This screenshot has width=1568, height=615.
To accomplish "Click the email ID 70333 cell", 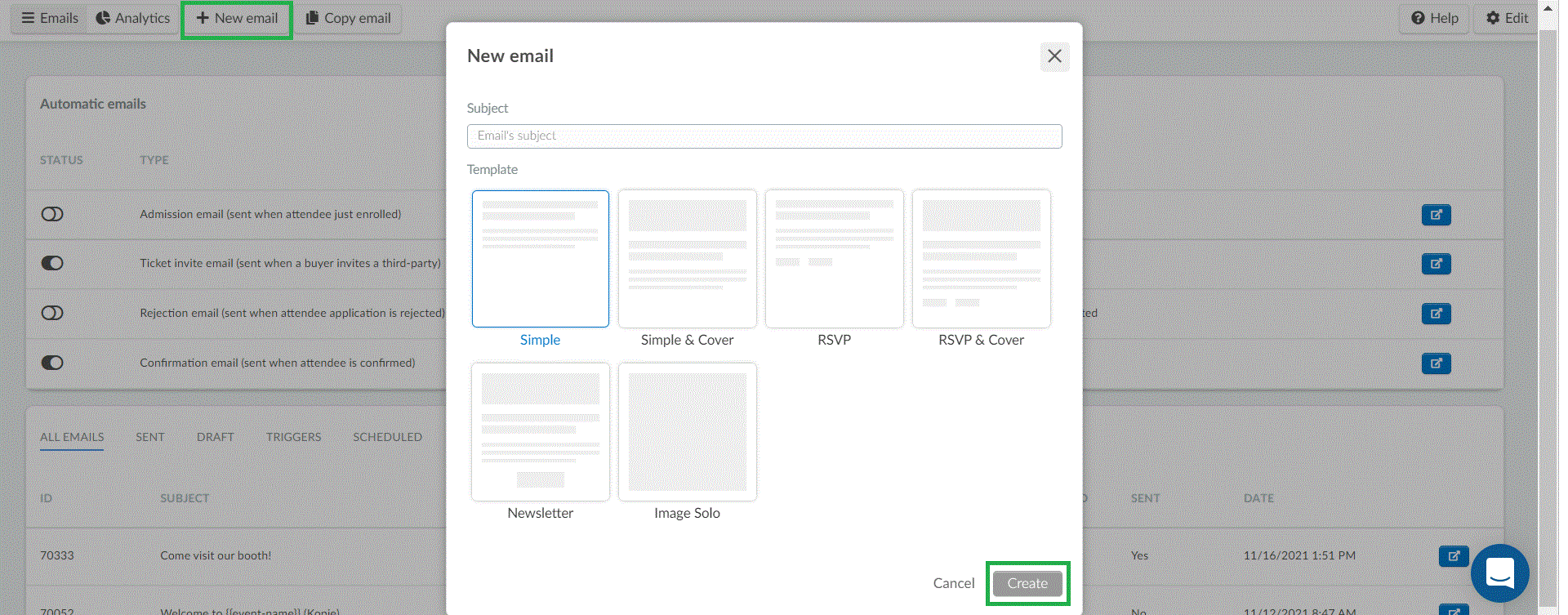I will pyautogui.click(x=57, y=555).
